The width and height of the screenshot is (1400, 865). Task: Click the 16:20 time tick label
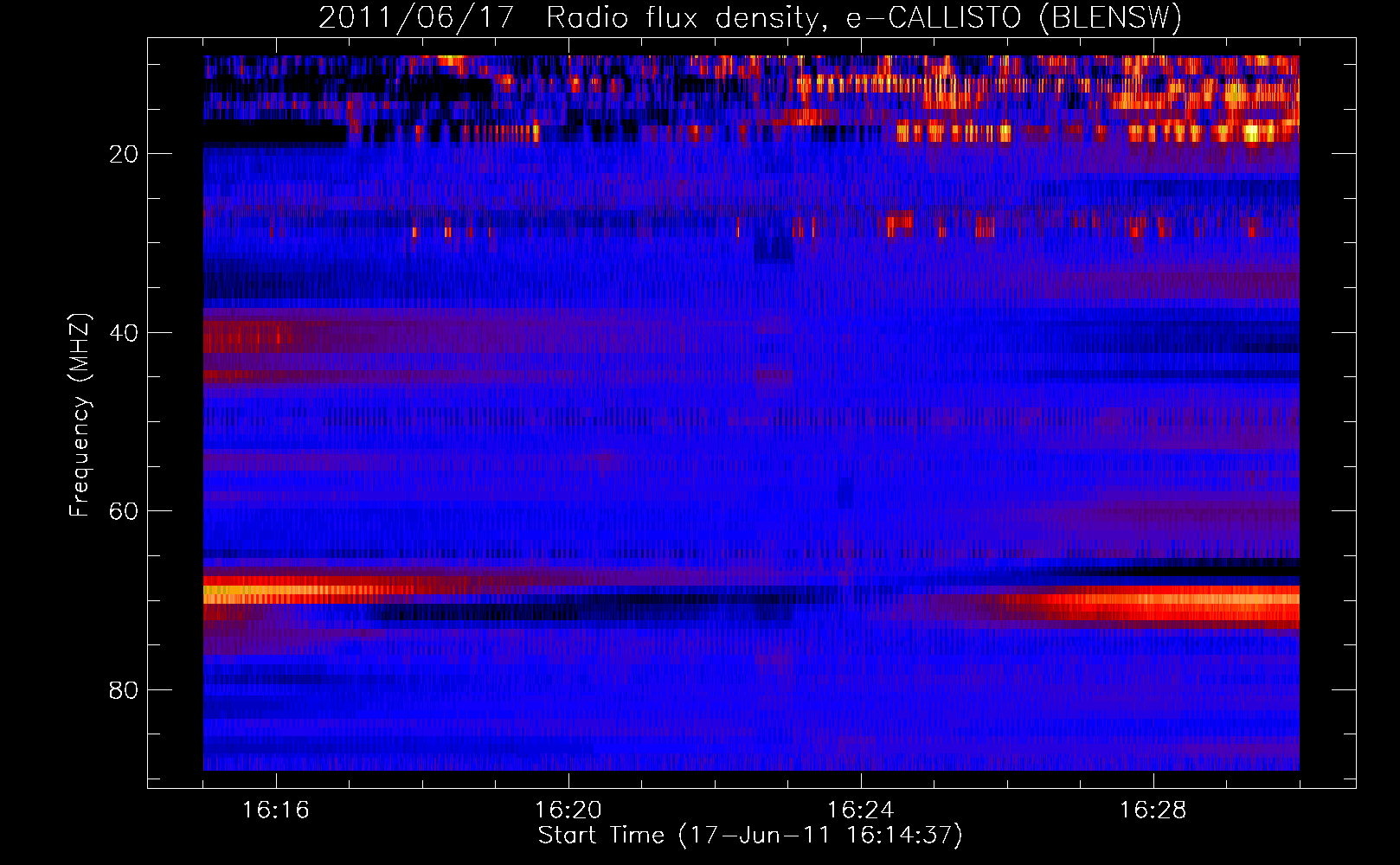click(x=568, y=811)
